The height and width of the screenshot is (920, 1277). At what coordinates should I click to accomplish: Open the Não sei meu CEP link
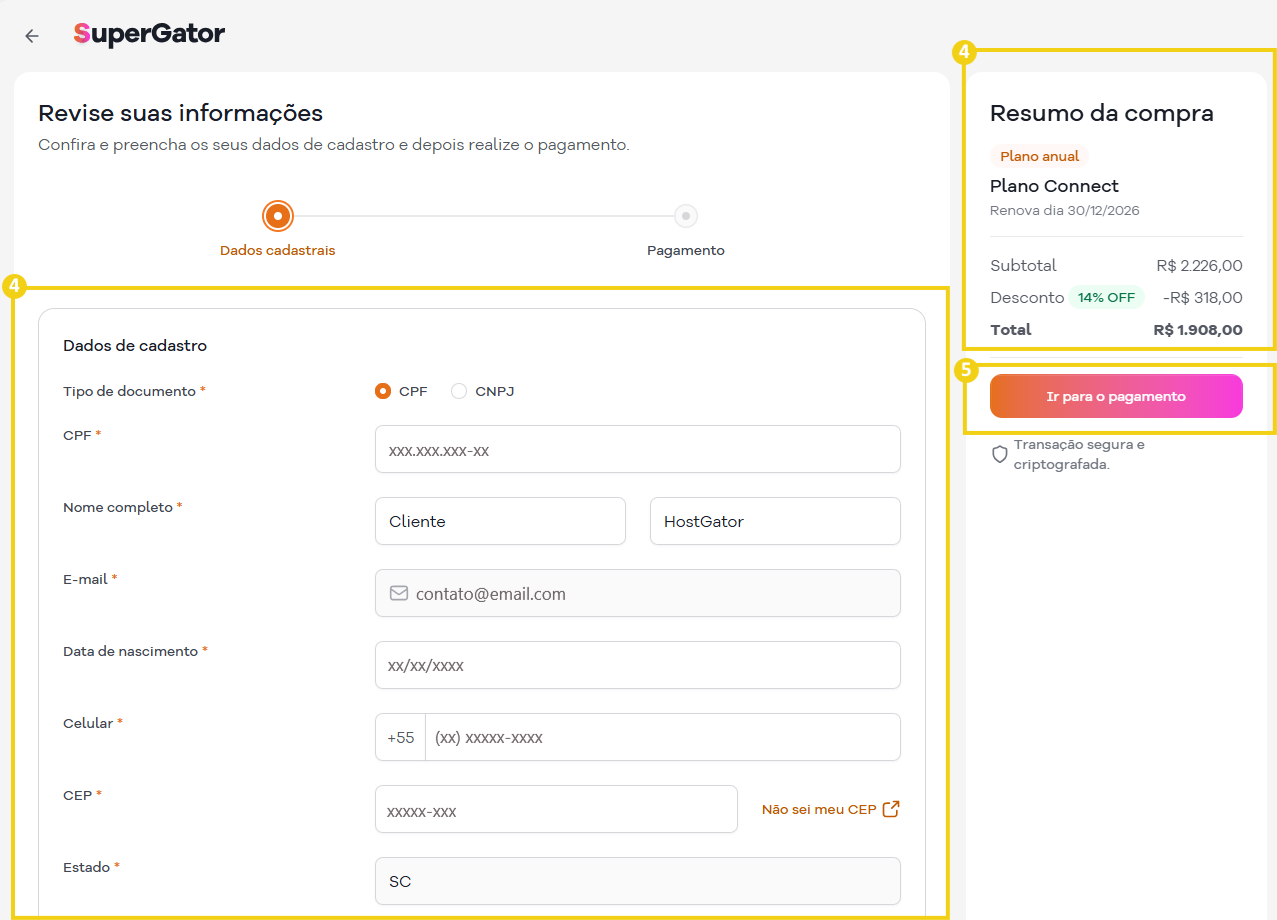[820, 809]
